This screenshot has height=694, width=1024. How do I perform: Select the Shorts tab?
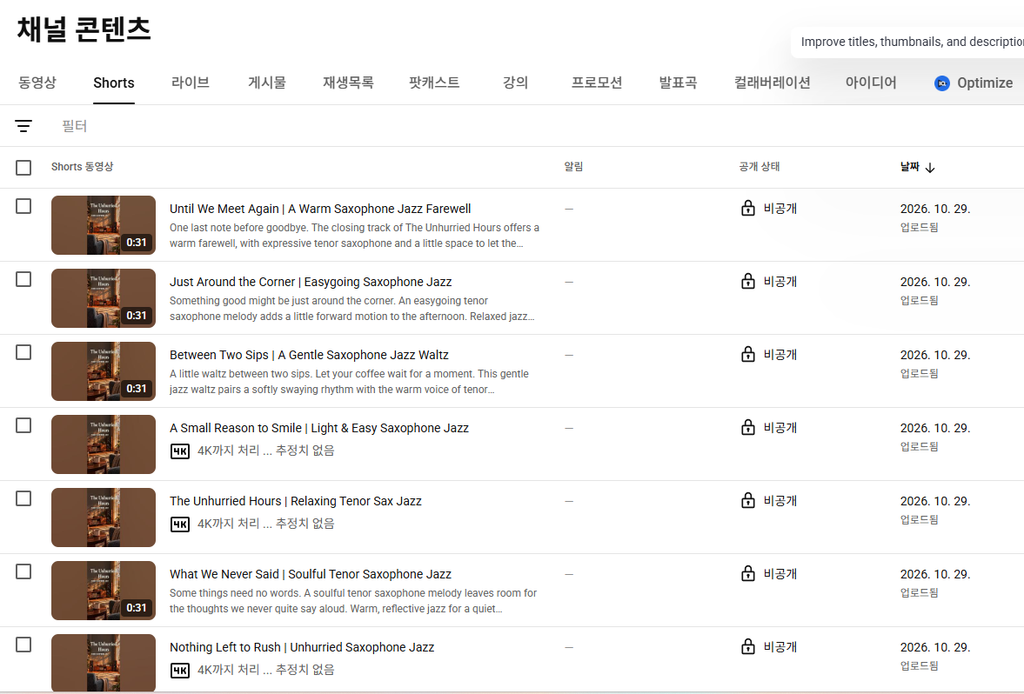[114, 83]
